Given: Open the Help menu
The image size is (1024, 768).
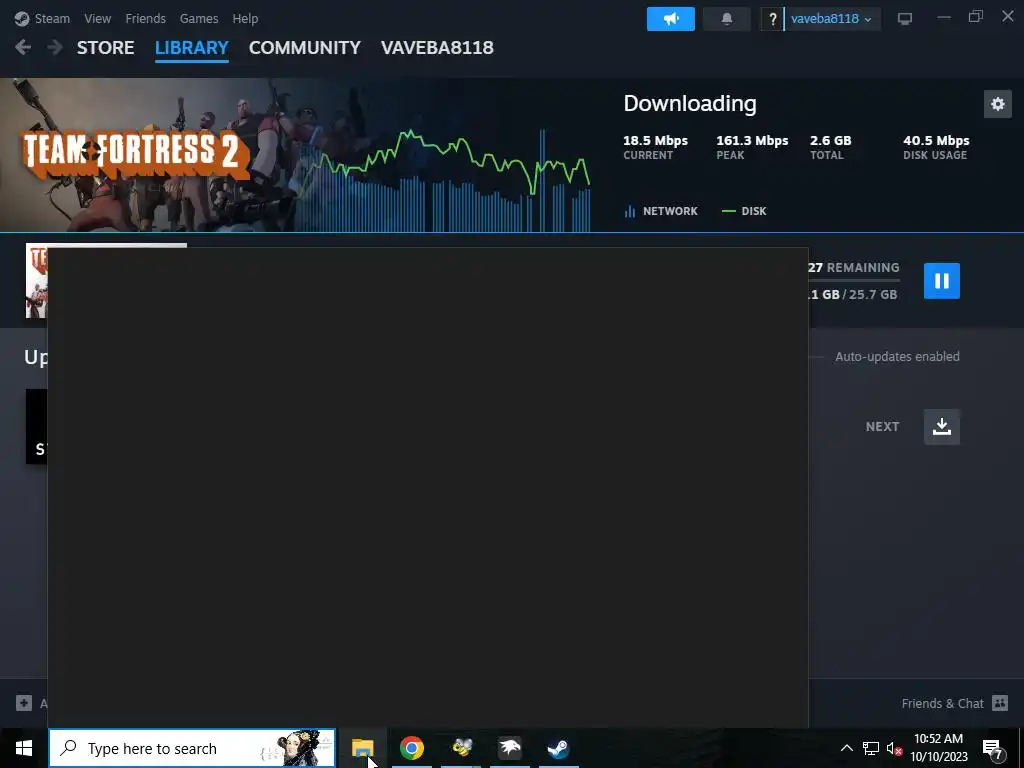Looking at the screenshot, I should pos(245,18).
